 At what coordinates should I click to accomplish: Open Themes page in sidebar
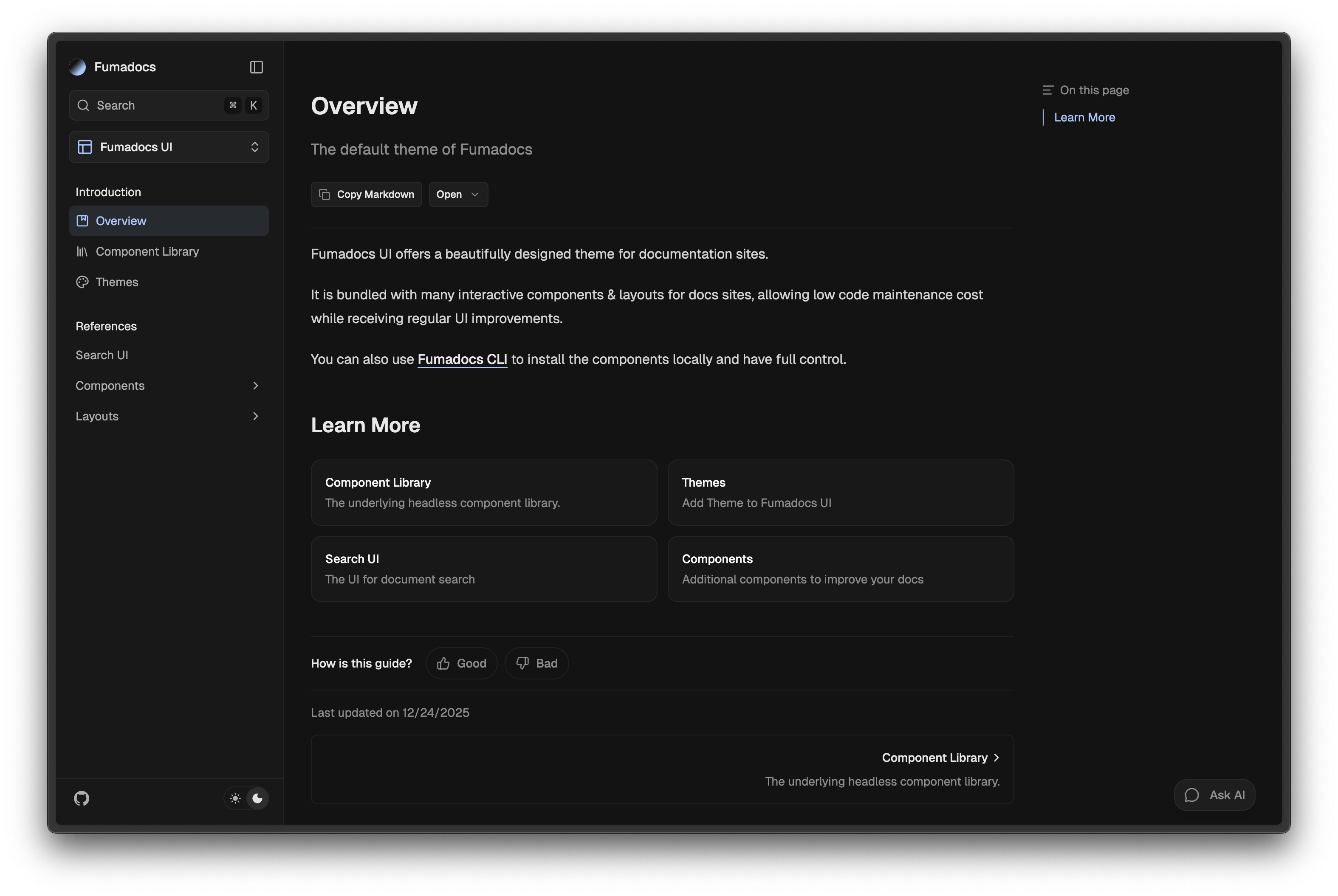tap(169, 282)
